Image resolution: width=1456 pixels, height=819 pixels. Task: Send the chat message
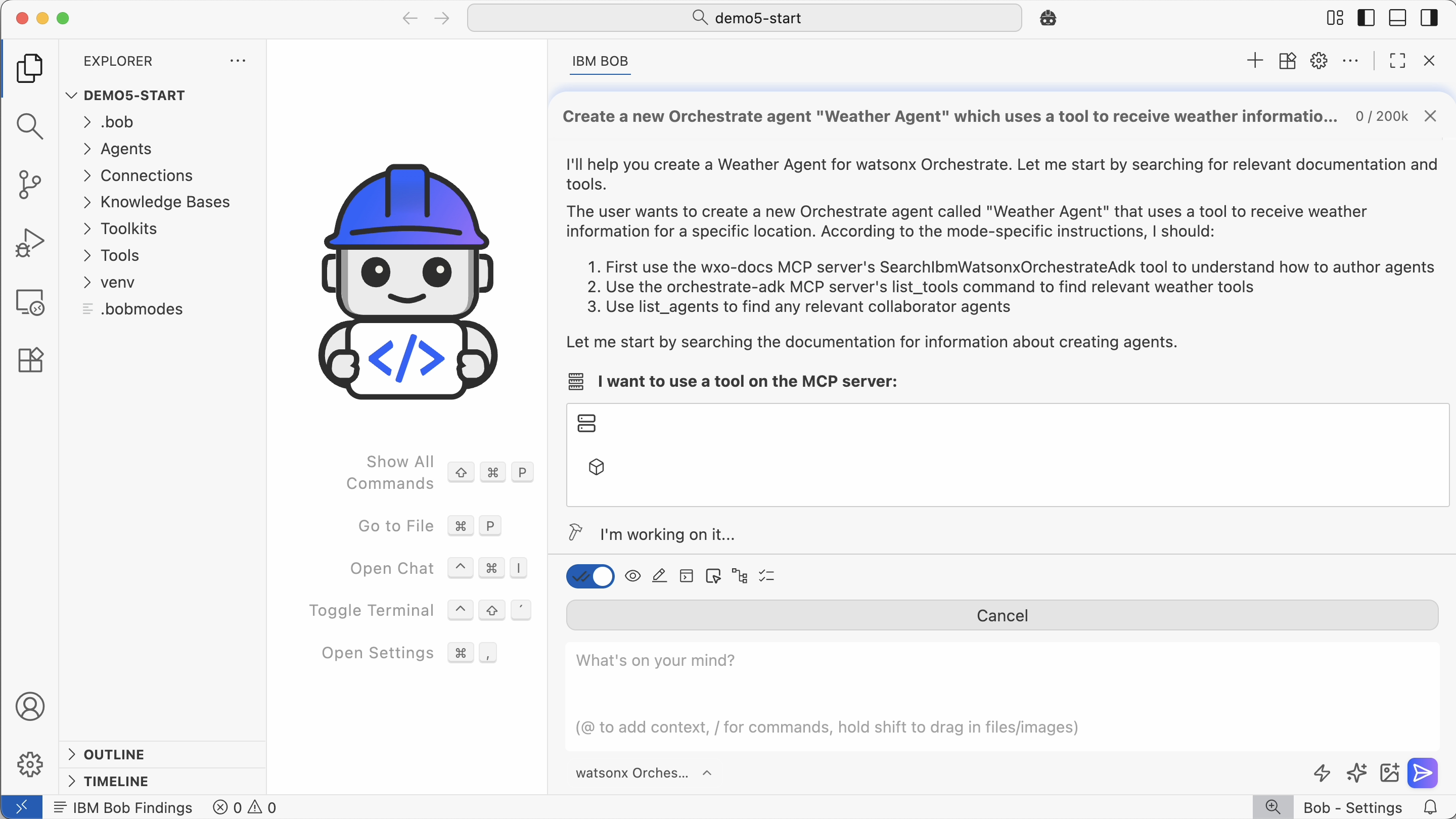click(x=1422, y=772)
